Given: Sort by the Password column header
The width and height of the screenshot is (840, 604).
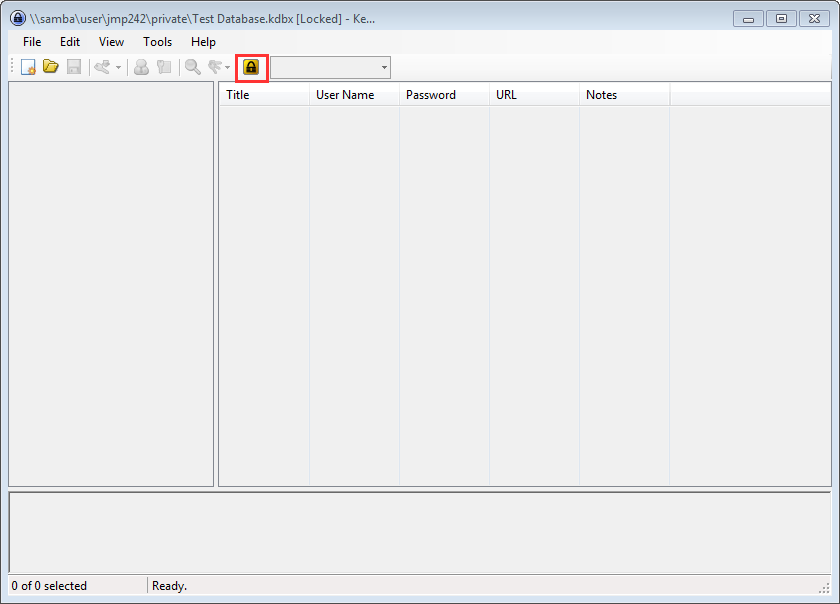Looking at the screenshot, I should pos(445,95).
